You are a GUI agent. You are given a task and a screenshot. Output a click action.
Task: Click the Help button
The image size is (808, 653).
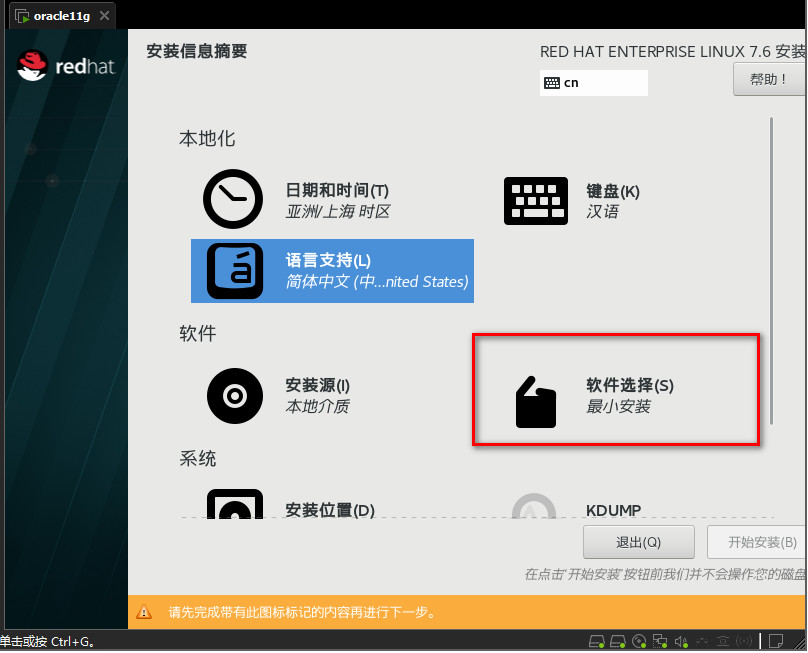pos(769,79)
